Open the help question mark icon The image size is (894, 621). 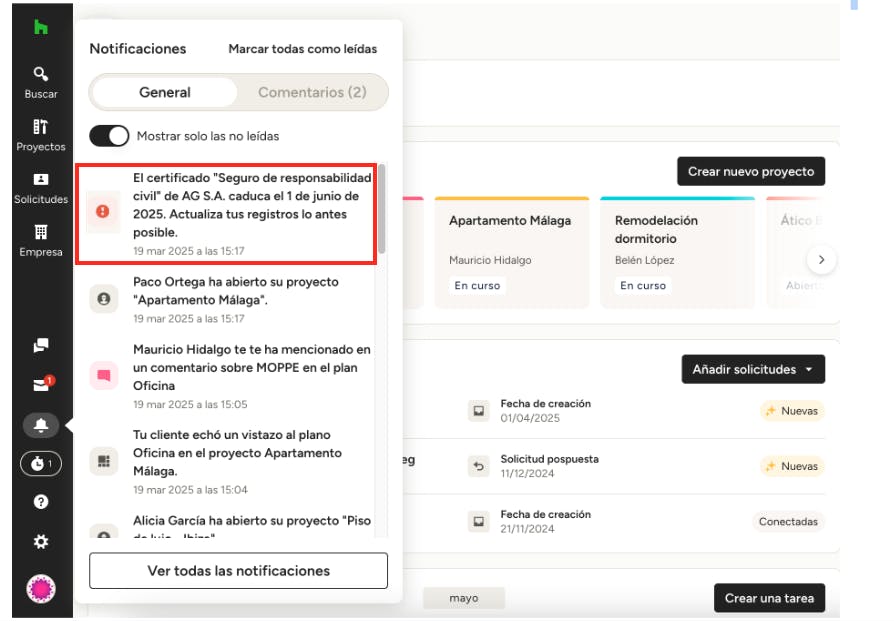pos(41,502)
